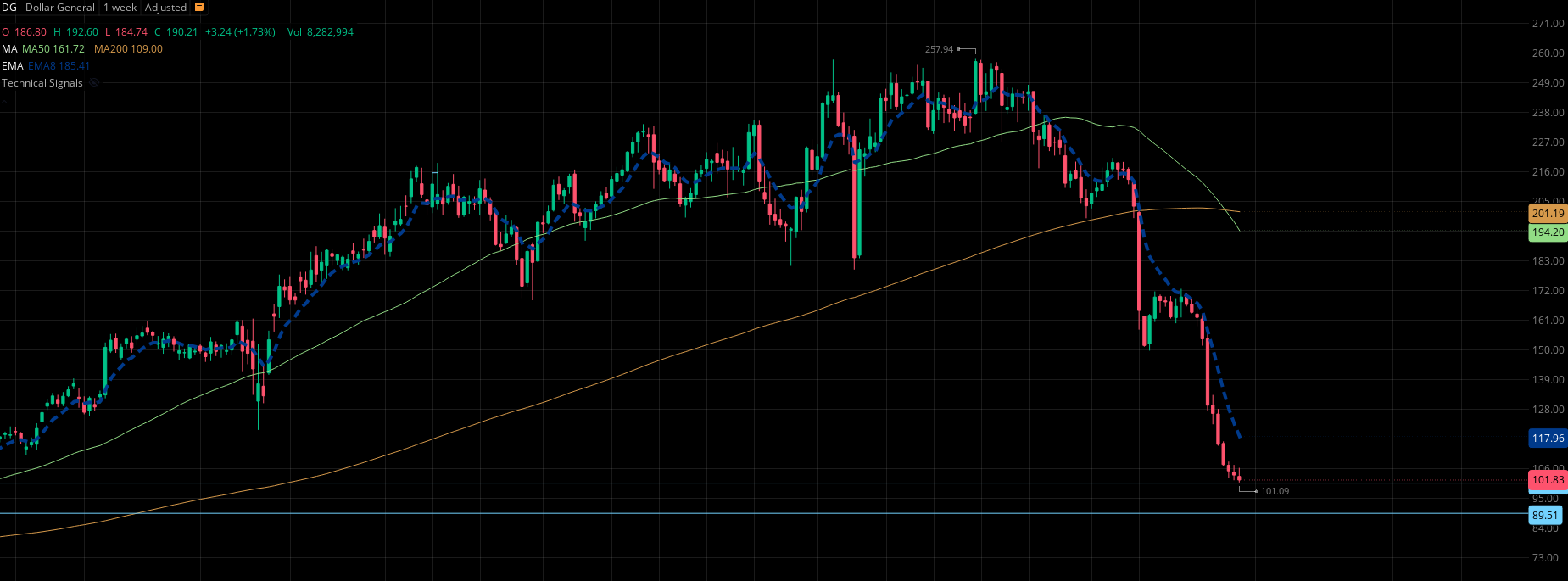1568x581 pixels.
Task: Select the EMA indicator label
Action: 12,66
